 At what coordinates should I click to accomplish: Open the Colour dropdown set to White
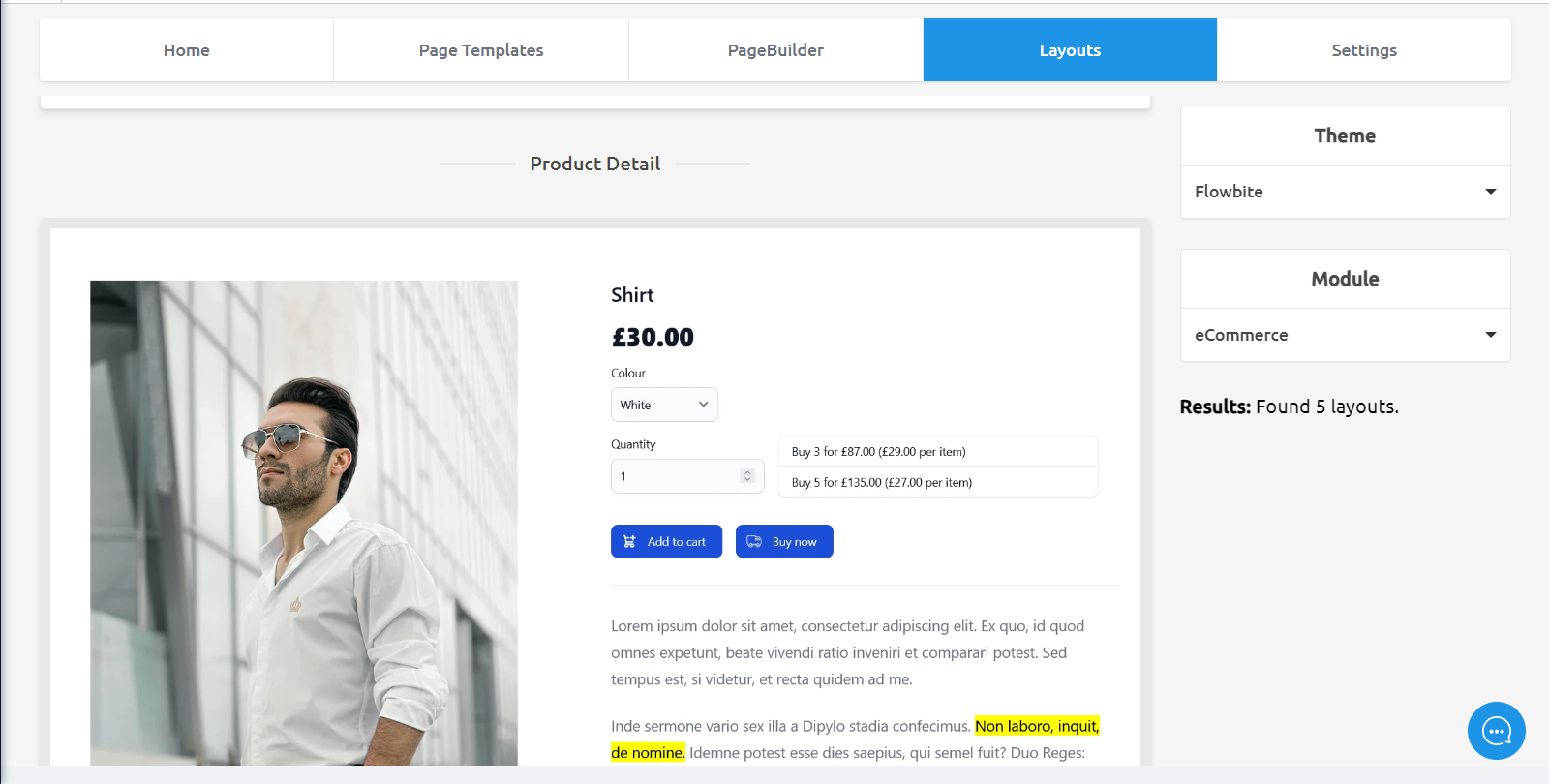(664, 405)
